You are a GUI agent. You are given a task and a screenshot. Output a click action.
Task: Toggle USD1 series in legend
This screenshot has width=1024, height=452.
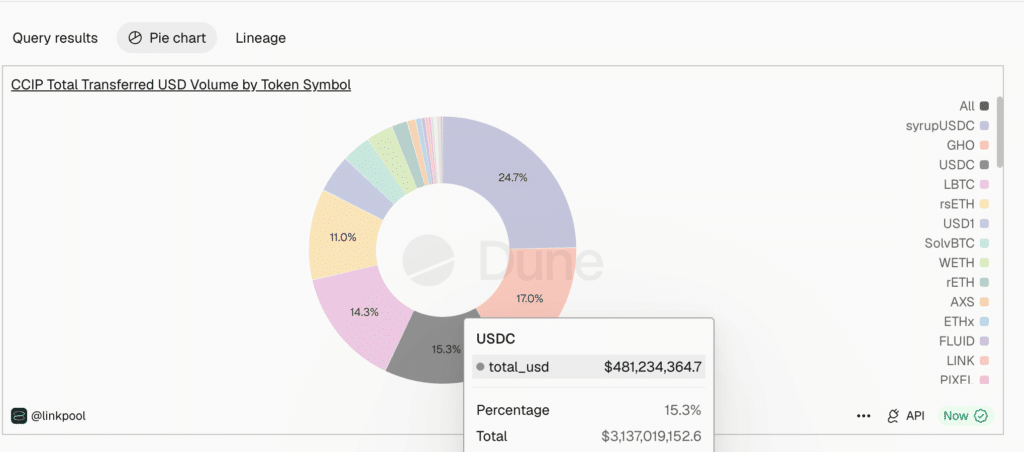tap(966, 223)
